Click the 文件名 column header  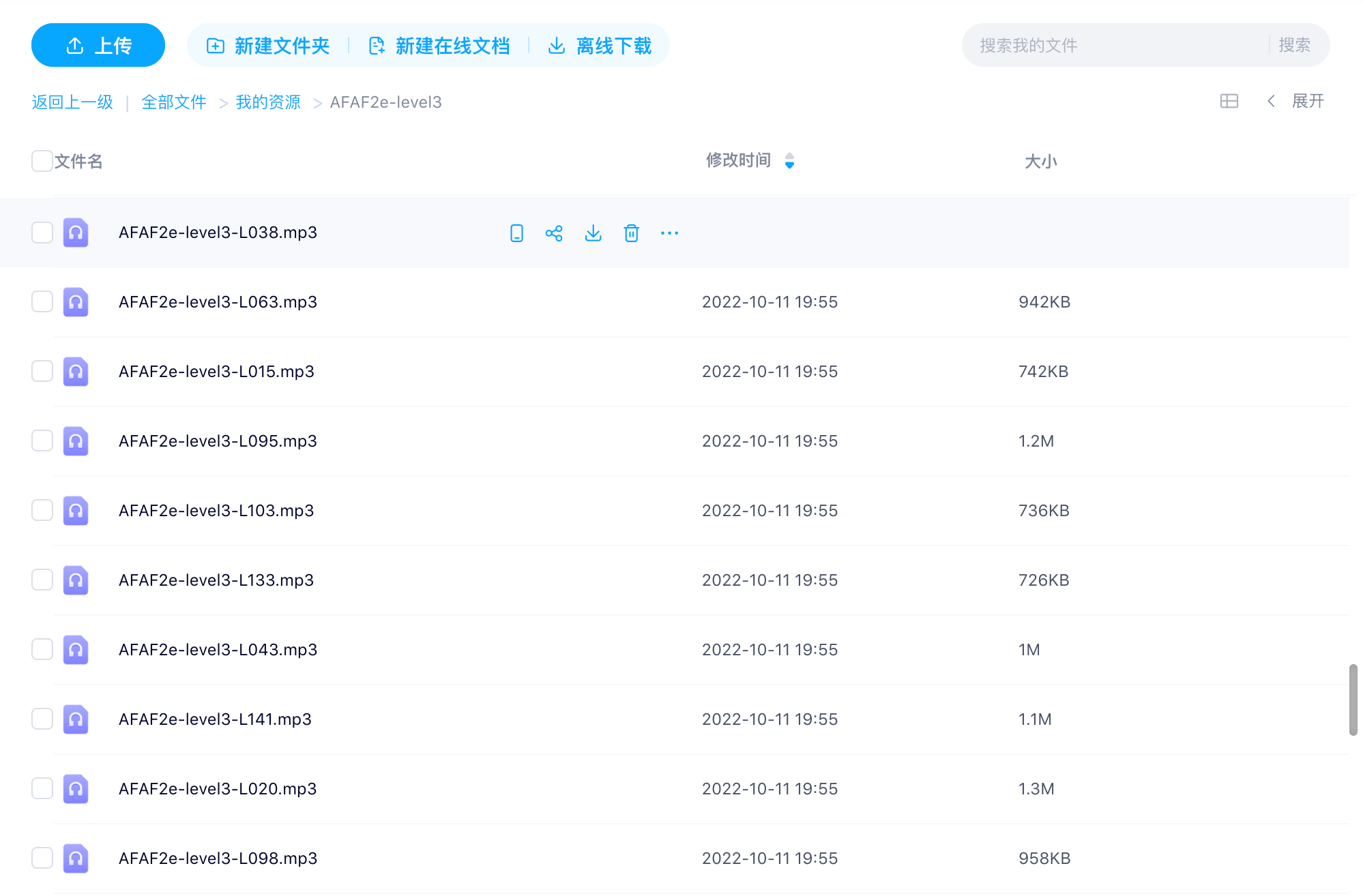tap(78, 162)
